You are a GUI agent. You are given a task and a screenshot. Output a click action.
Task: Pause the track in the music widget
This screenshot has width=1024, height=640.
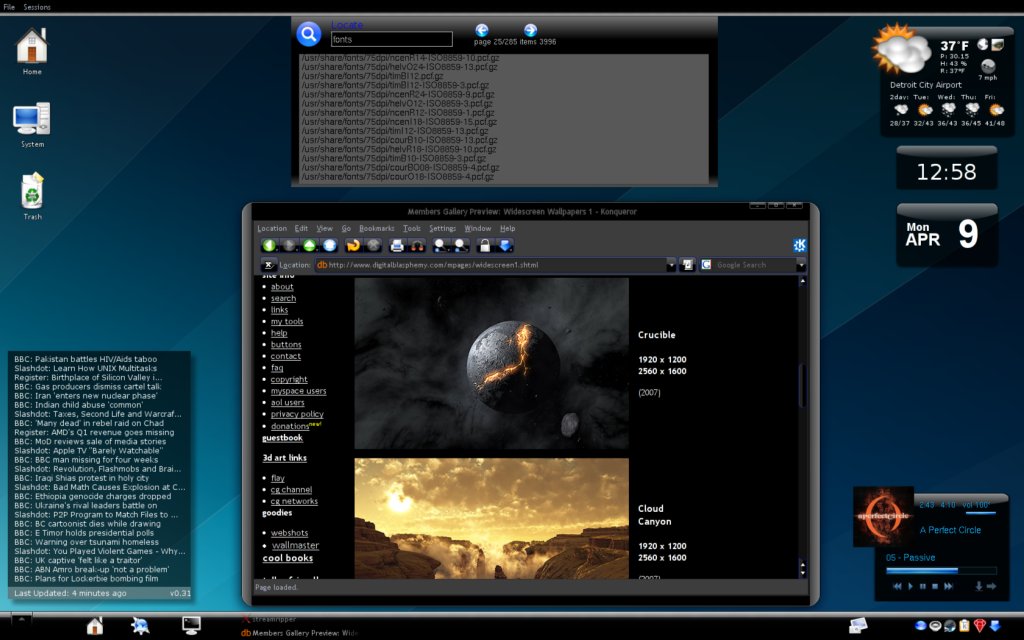point(923,586)
